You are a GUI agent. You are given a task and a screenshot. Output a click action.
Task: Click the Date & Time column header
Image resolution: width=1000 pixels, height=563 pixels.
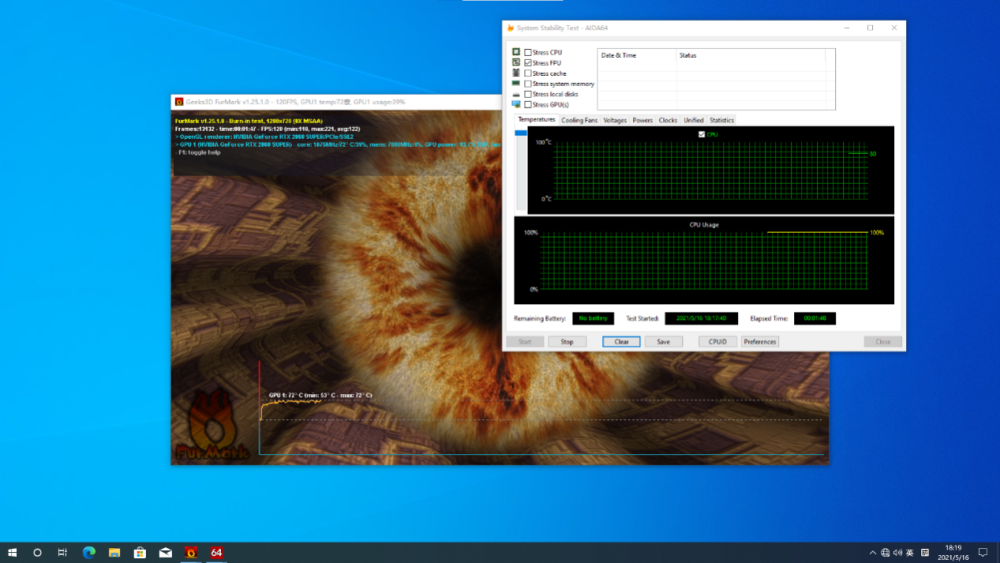636,55
